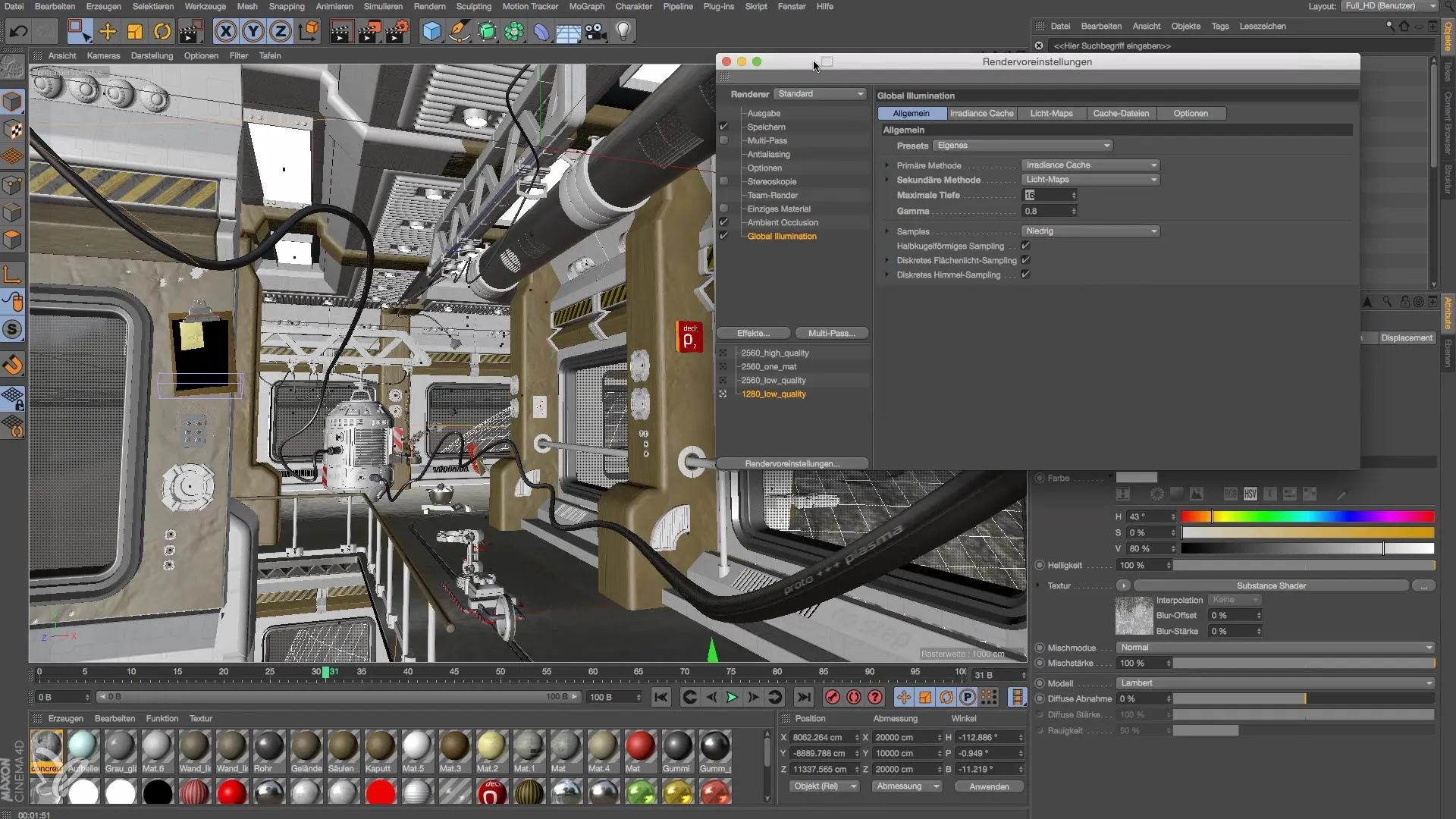Image resolution: width=1456 pixels, height=819 pixels.
Task: Open the Renderer dropdown
Action: click(x=821, y=94)
